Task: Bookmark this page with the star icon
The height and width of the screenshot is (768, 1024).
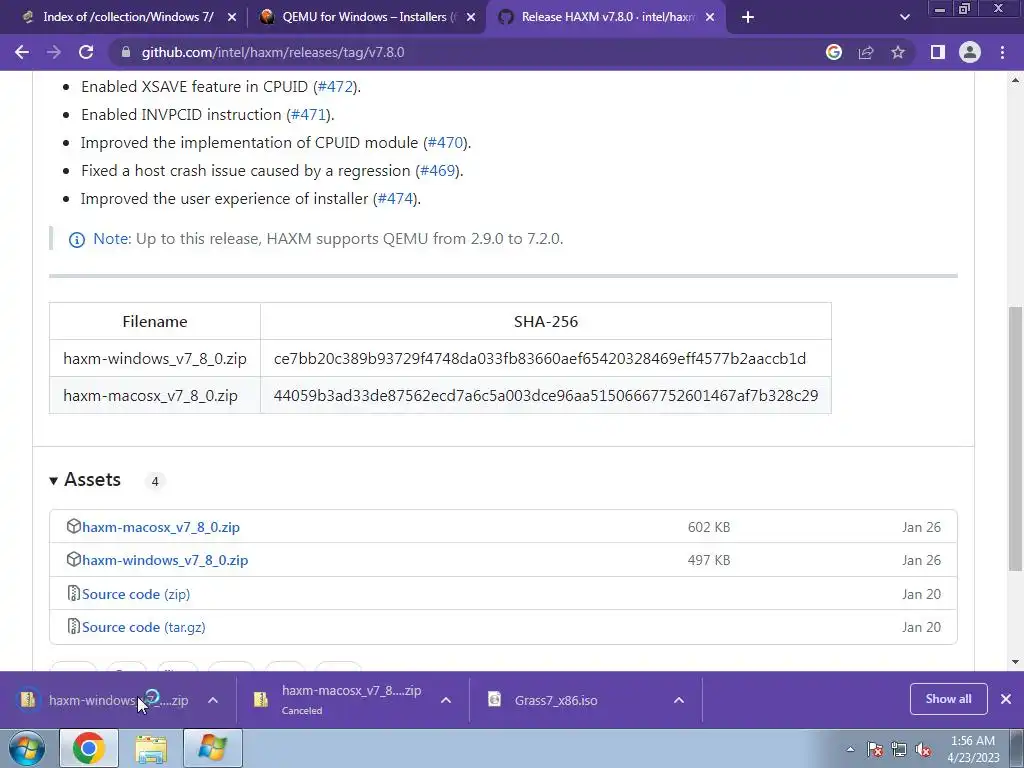Action: (898, 52)
